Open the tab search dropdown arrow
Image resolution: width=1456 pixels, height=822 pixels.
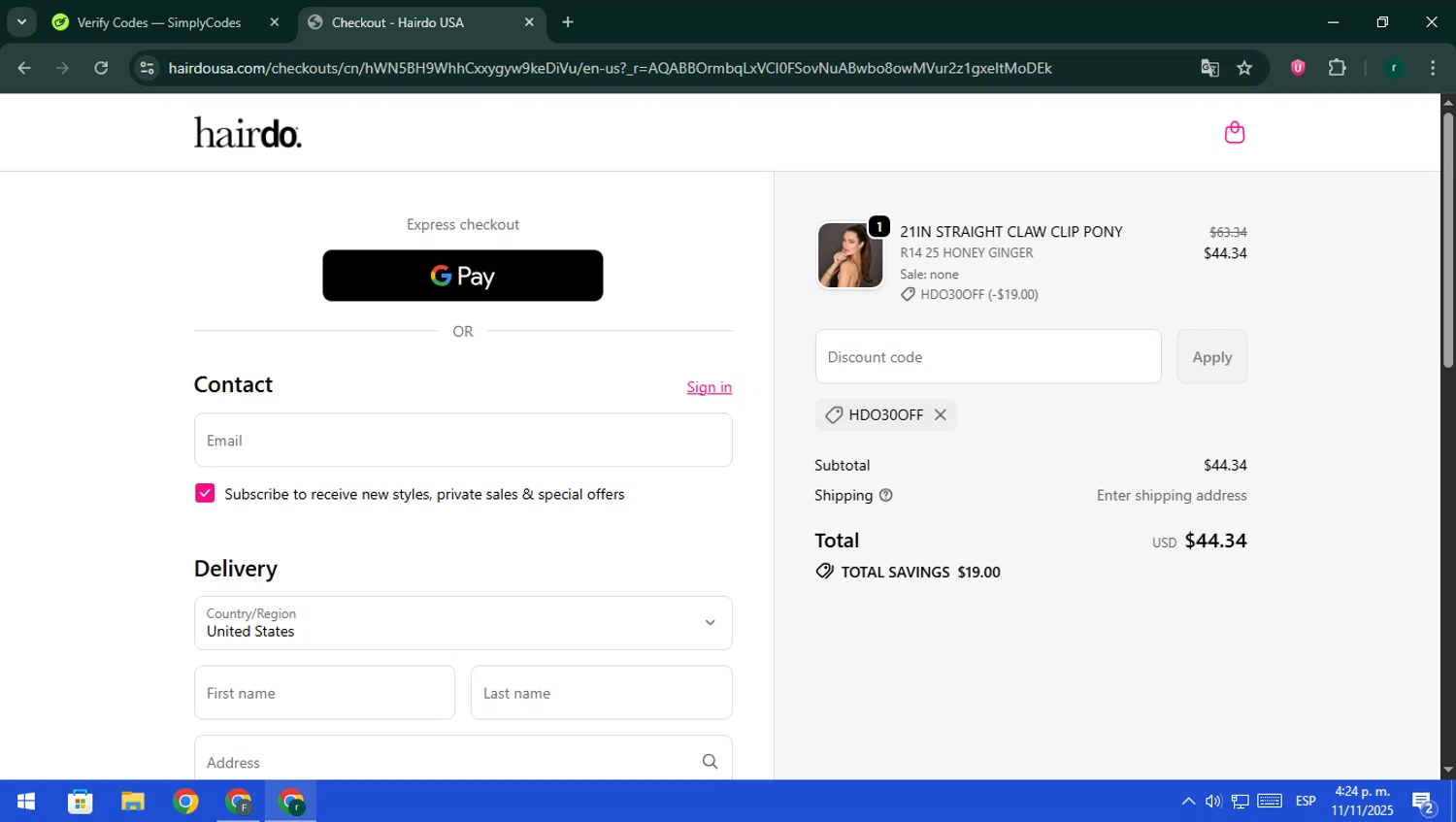(21, 22)
